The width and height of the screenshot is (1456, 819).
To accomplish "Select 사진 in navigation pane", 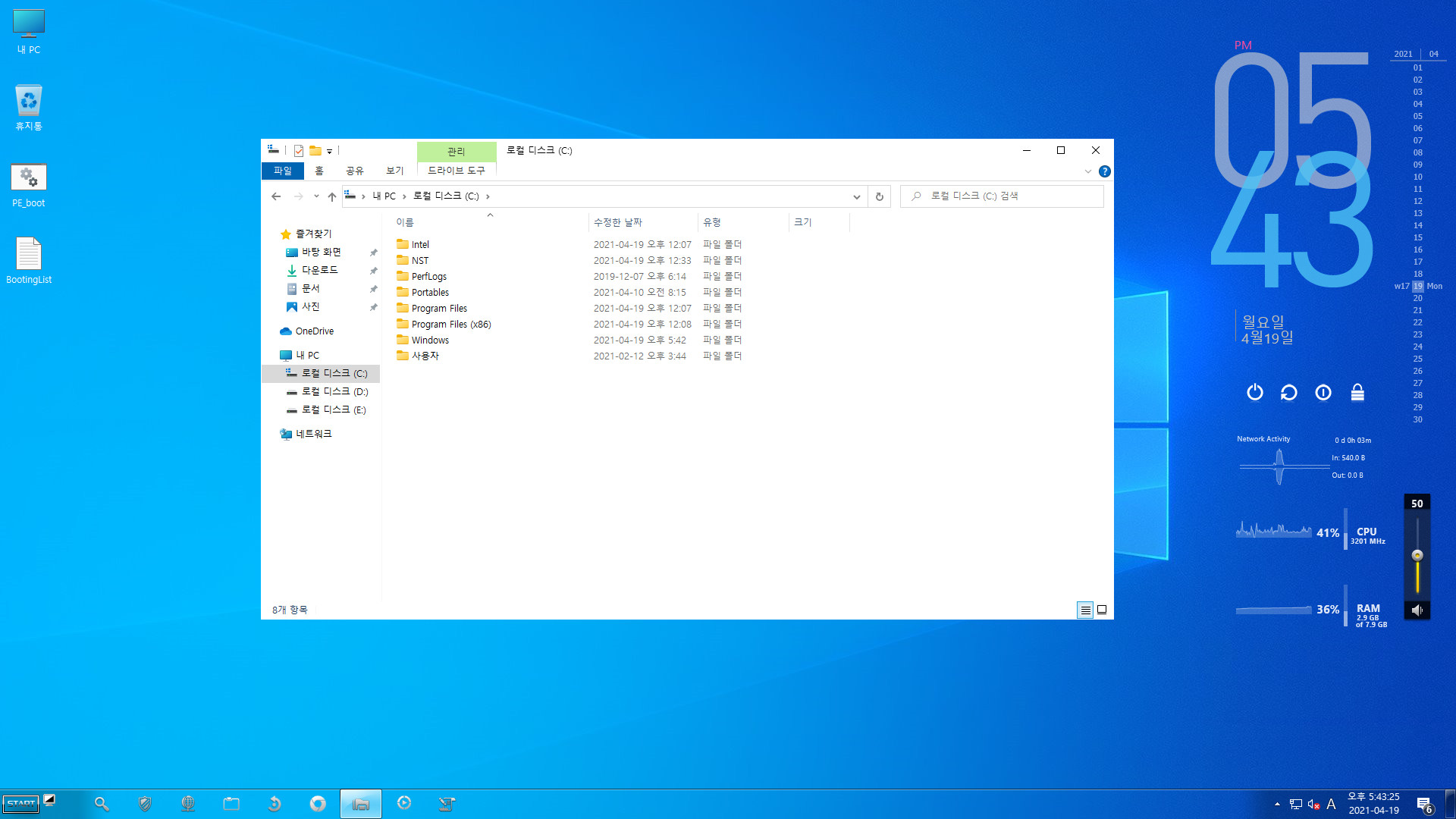I will [x=310, y=307].
